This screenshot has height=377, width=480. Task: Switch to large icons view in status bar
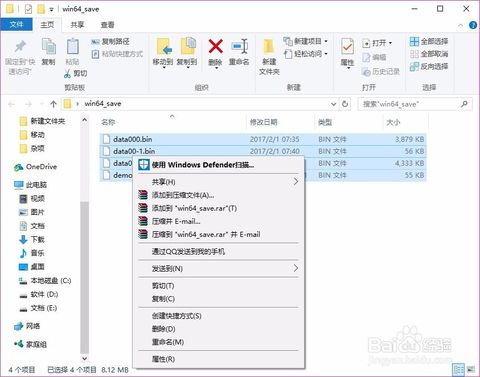(471, 369)
